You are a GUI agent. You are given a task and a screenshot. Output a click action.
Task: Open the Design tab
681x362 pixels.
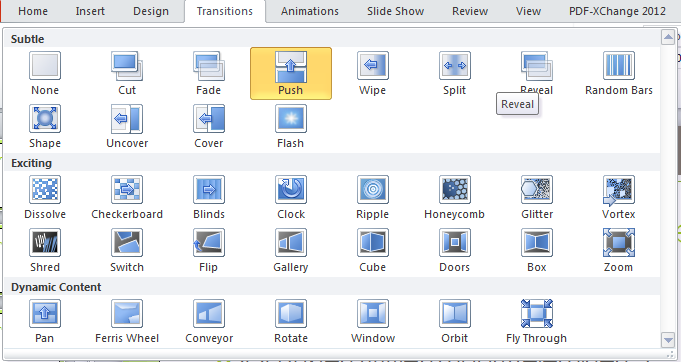coord(151,11)
